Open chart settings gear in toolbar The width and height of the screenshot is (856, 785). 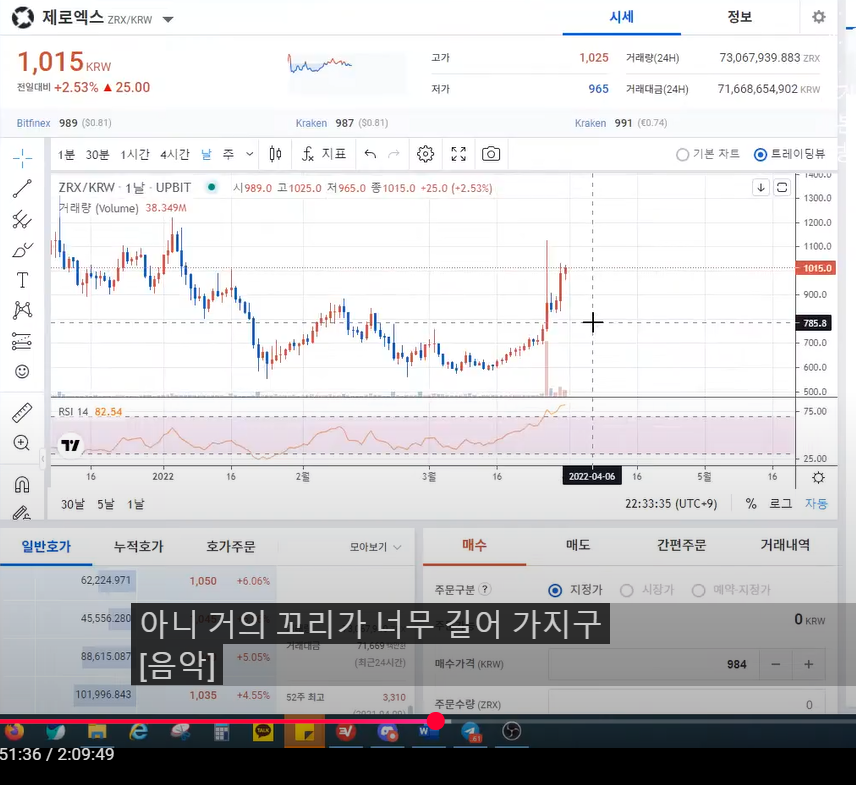[425, 154]
